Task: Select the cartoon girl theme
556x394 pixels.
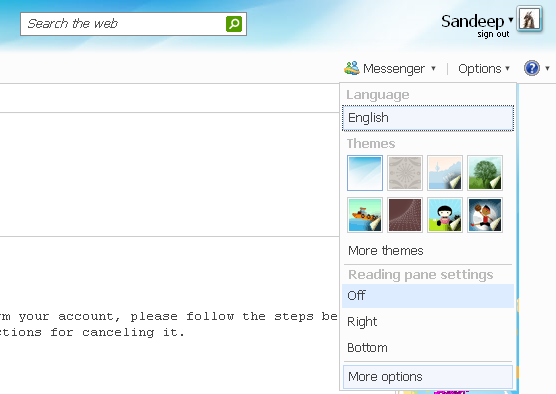Action: click(x=445, y=215)
